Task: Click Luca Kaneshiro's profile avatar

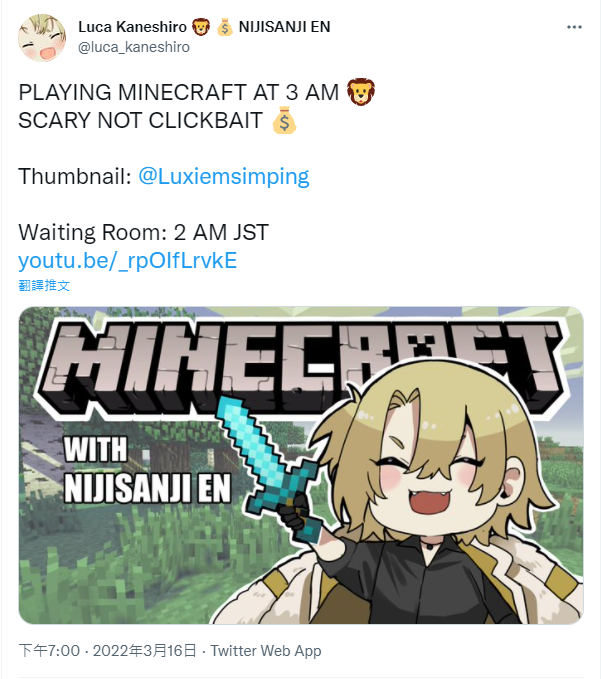Action: [x=42, y=37]
